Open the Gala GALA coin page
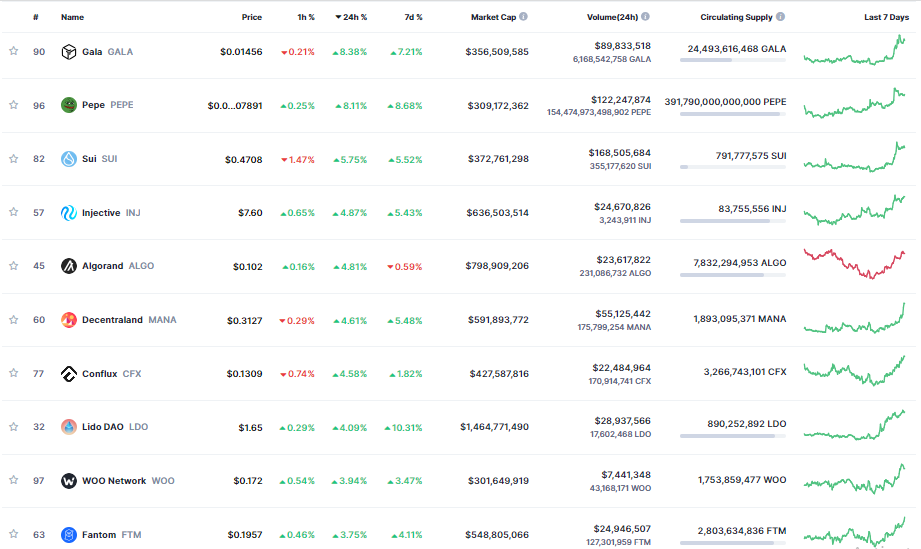 [x=107, y=52]
